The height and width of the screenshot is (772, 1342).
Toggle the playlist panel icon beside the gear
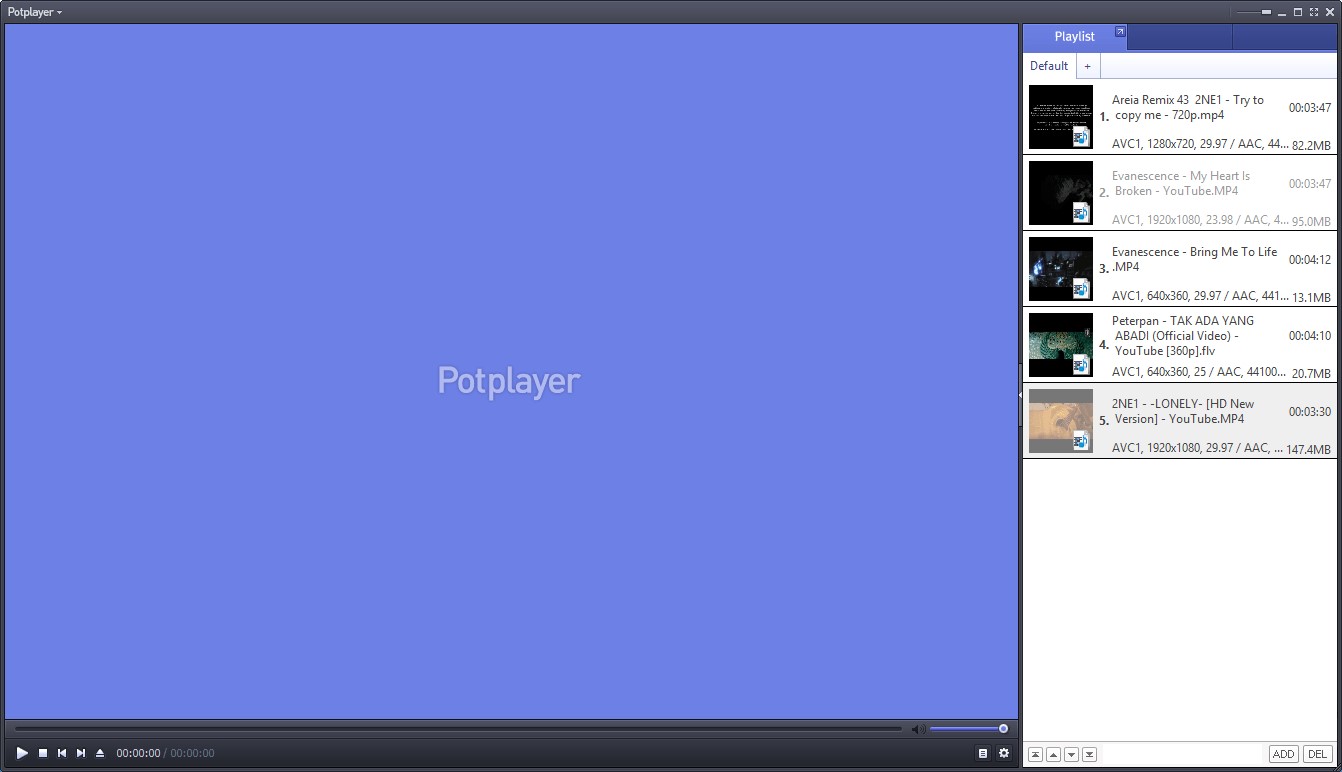point(984,753)
